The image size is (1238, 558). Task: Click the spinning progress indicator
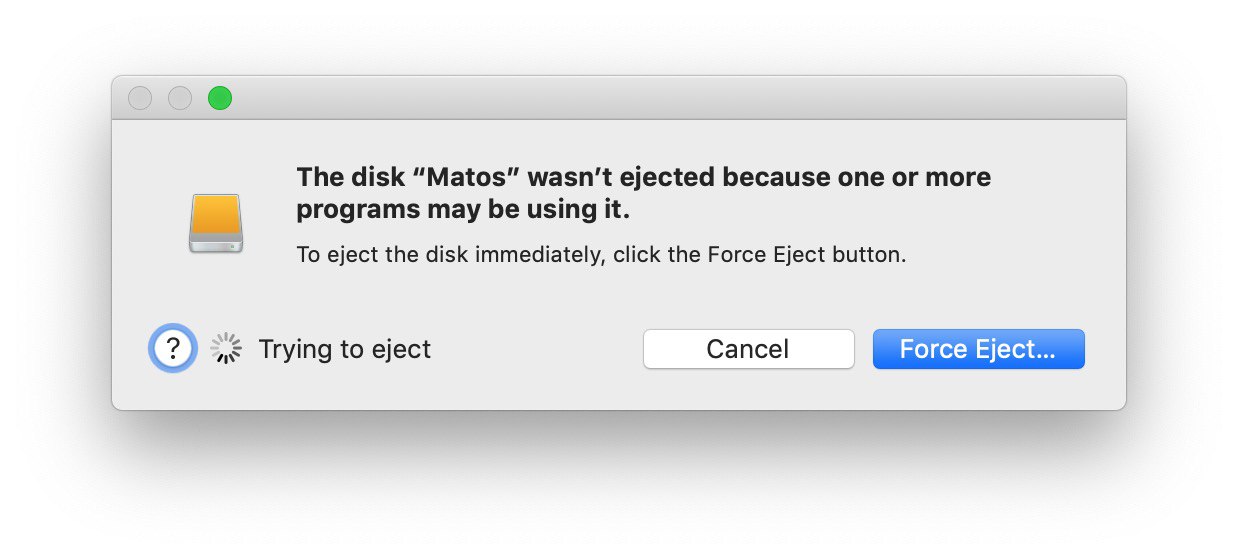[x=227, y=348]
